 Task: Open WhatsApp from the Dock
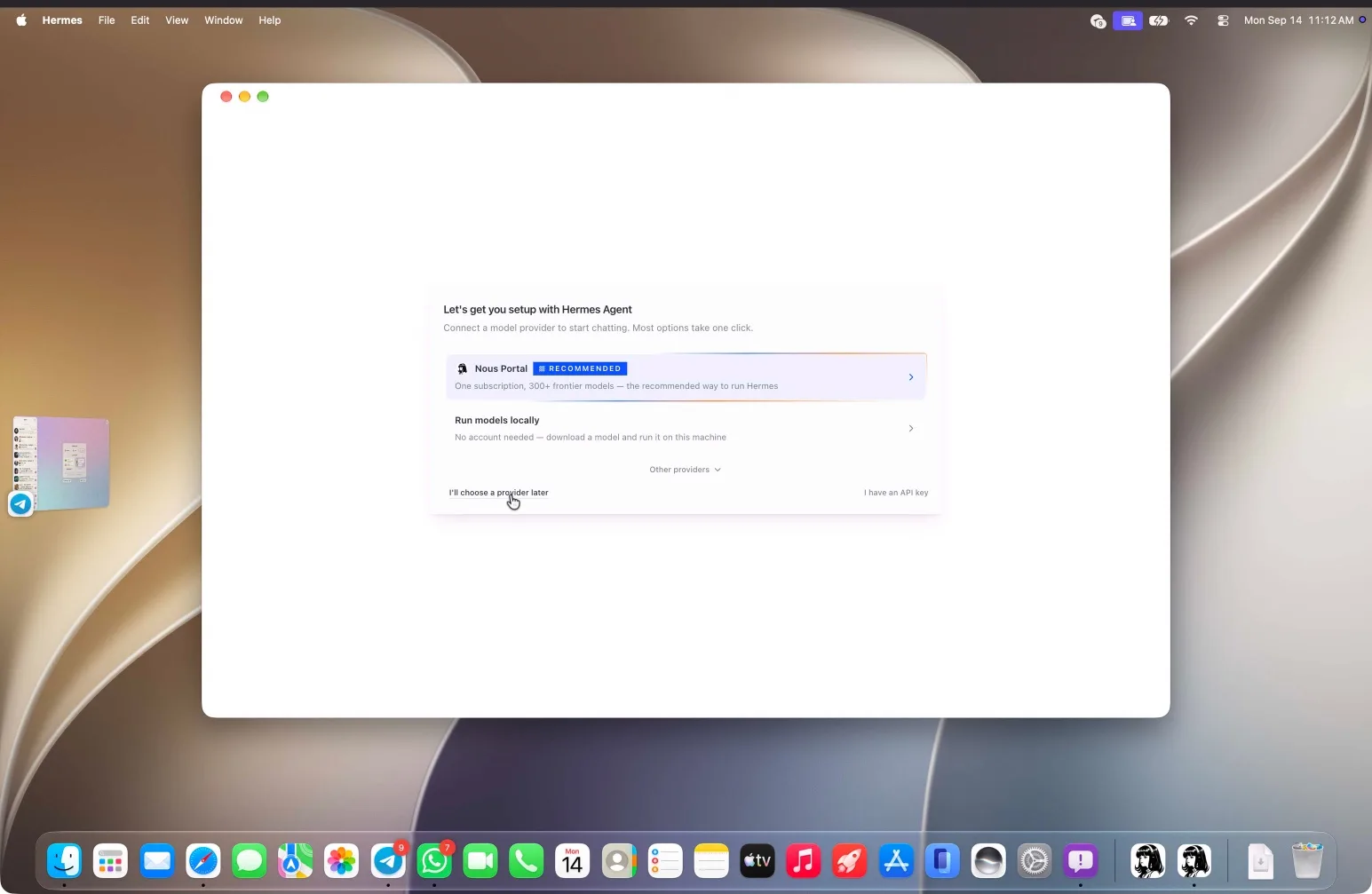click(434, 860)
